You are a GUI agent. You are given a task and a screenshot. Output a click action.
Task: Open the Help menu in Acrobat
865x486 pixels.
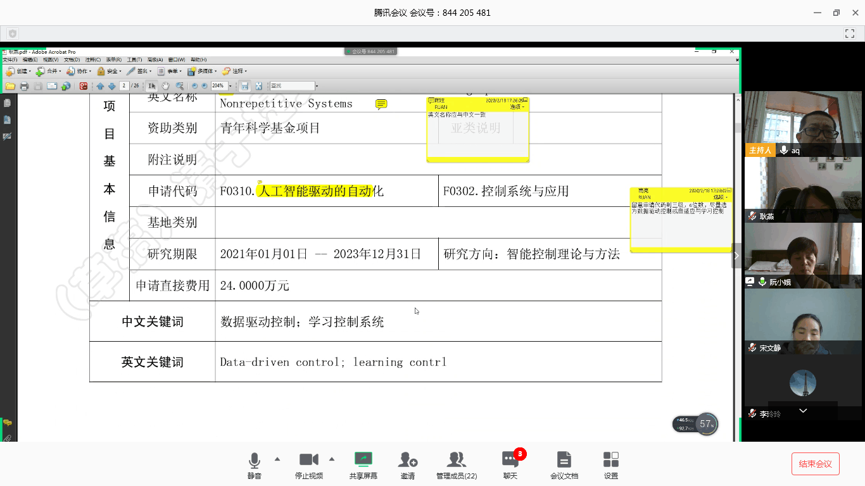[x=198, y=60]
